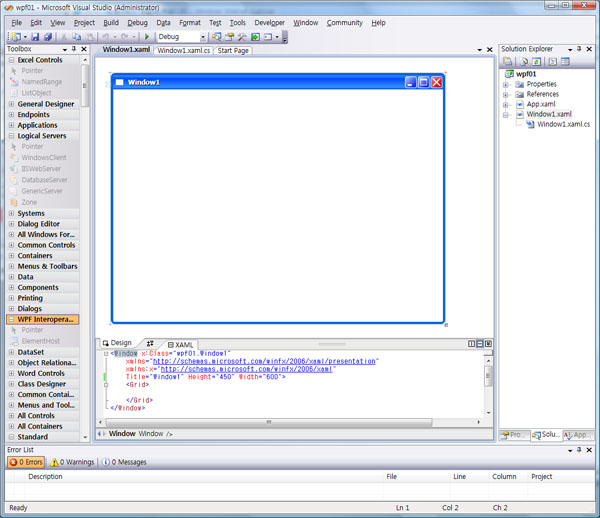
Task: Expand the Common Controls toolbox group
Action: tap(11, 245)
